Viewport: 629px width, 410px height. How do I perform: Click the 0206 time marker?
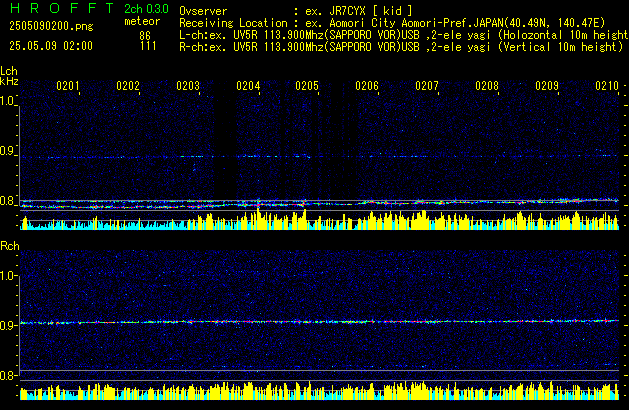367,86
